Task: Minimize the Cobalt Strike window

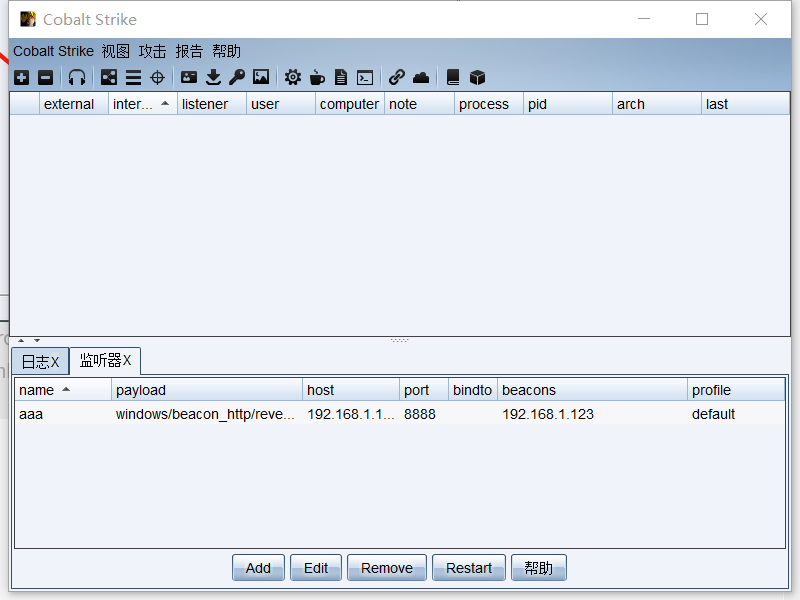Action: pyautogui.click(x=644, y=19)
